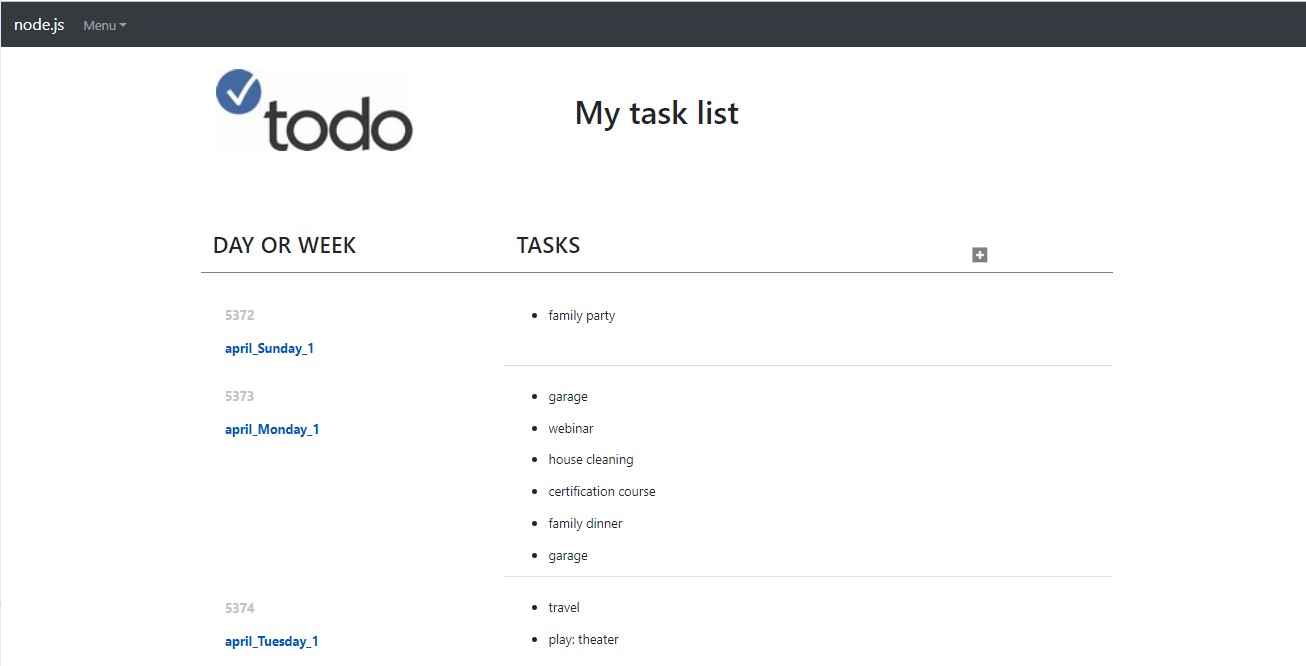This screenshot has width=1306, height=666.
Task: Click the first 'garage' task under Monday
Action: 567,396
